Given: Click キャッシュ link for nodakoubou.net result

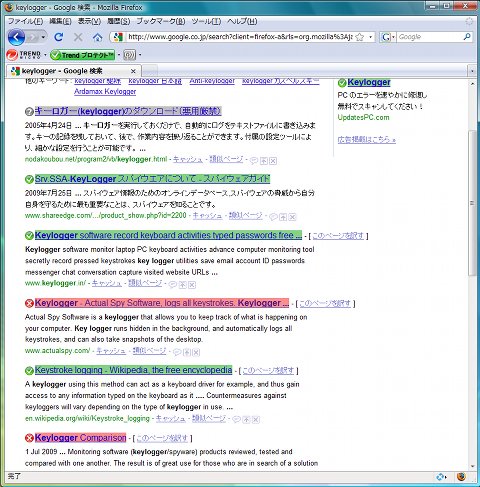Looking at the screenshot, I should pyautogui.click(x=188, y=159).
